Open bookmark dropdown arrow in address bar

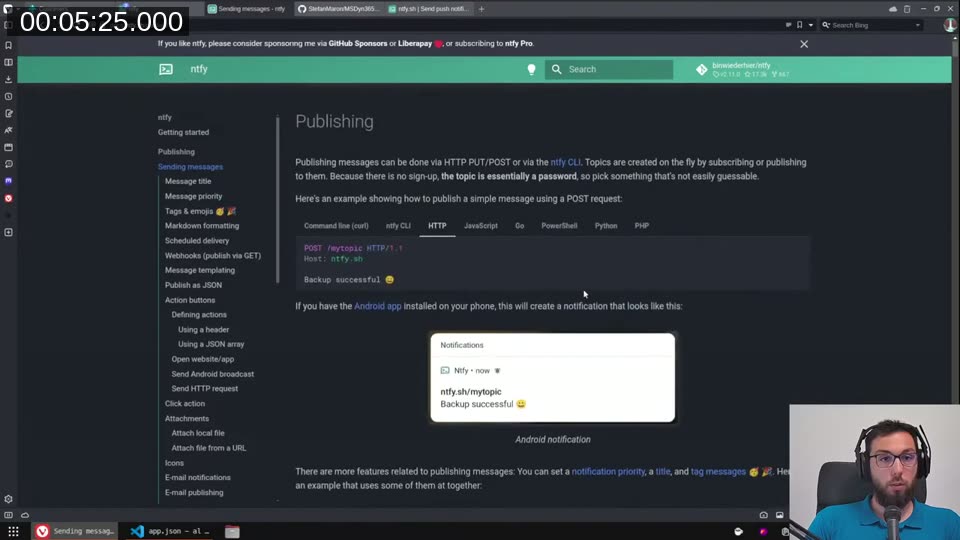[811, 25]
